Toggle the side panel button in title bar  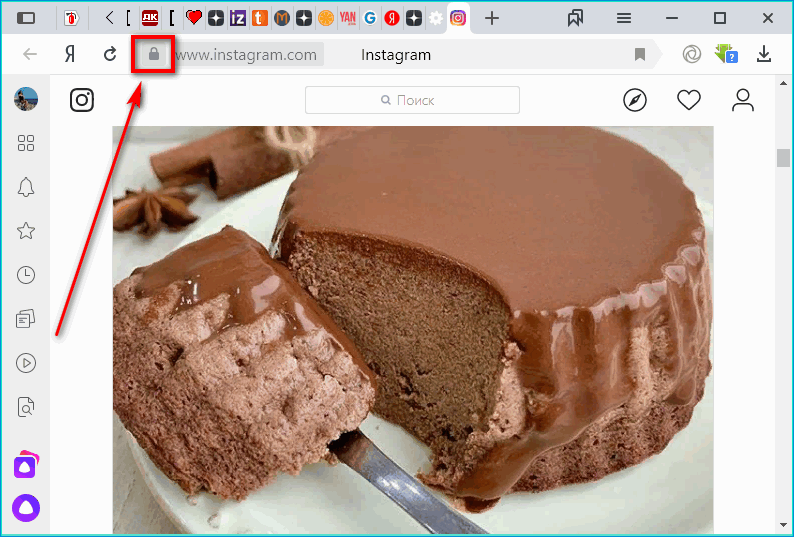(26, 18)
